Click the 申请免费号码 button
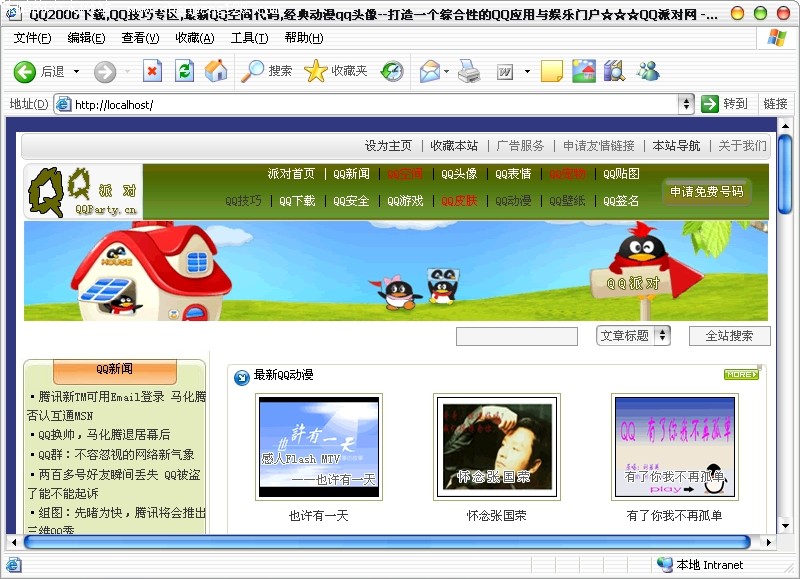 coord(706,192)
